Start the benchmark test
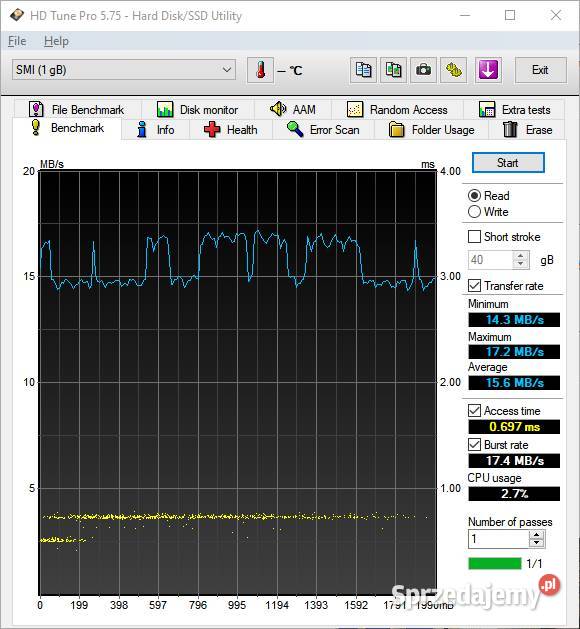 click(x=508, y=163)
